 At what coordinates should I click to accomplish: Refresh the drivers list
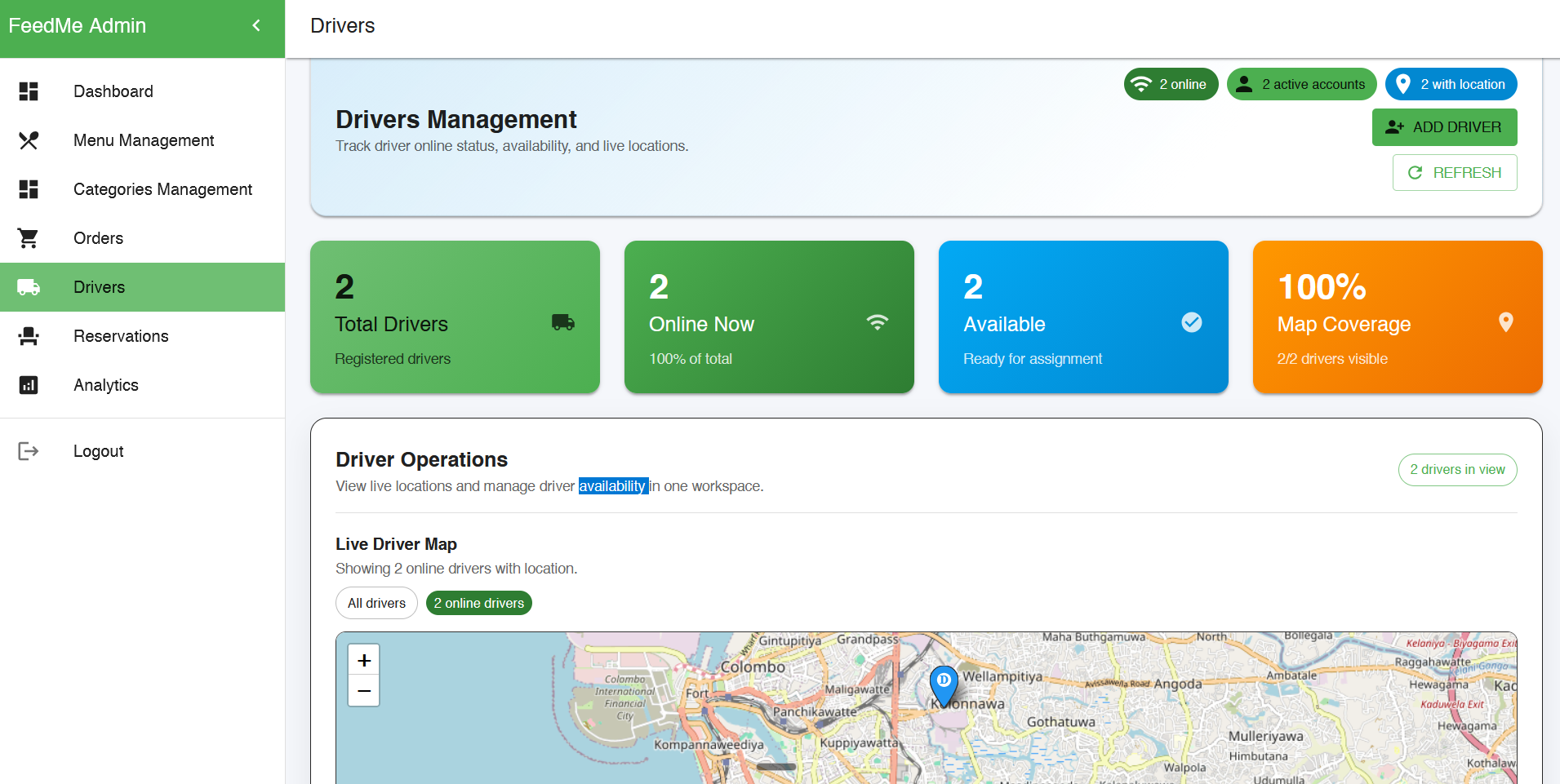coord(1454,173)
